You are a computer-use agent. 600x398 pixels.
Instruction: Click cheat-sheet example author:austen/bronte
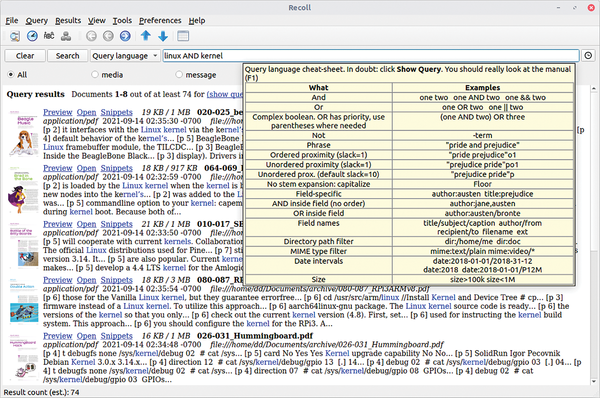[x=482, y=213]
